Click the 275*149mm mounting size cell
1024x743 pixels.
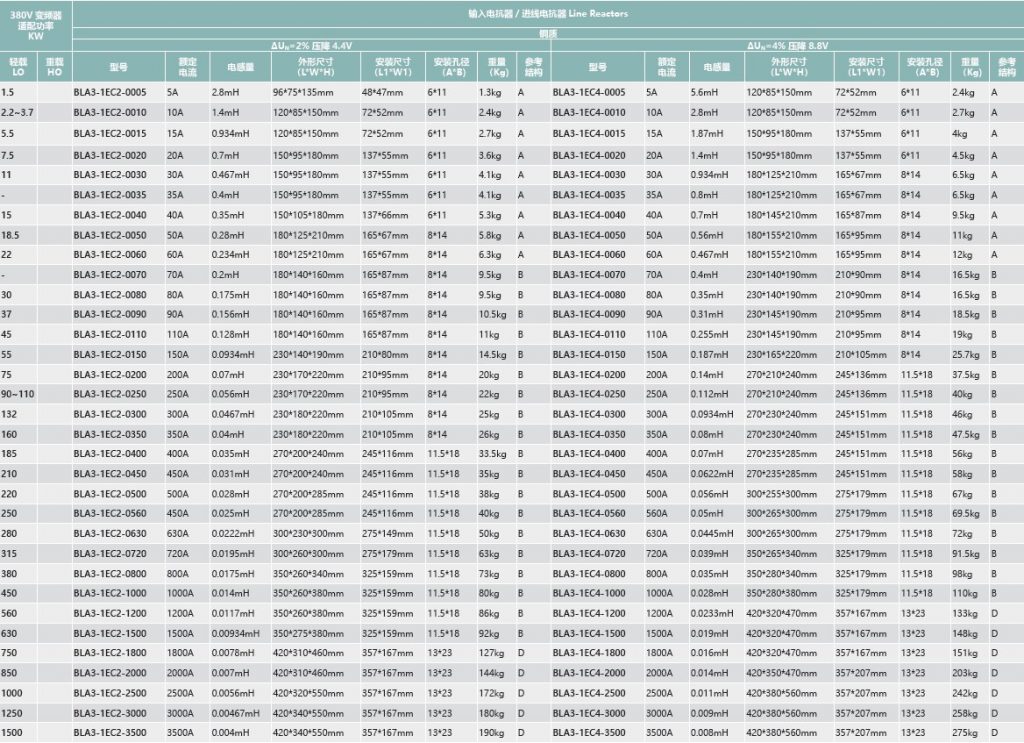point(387,533)
